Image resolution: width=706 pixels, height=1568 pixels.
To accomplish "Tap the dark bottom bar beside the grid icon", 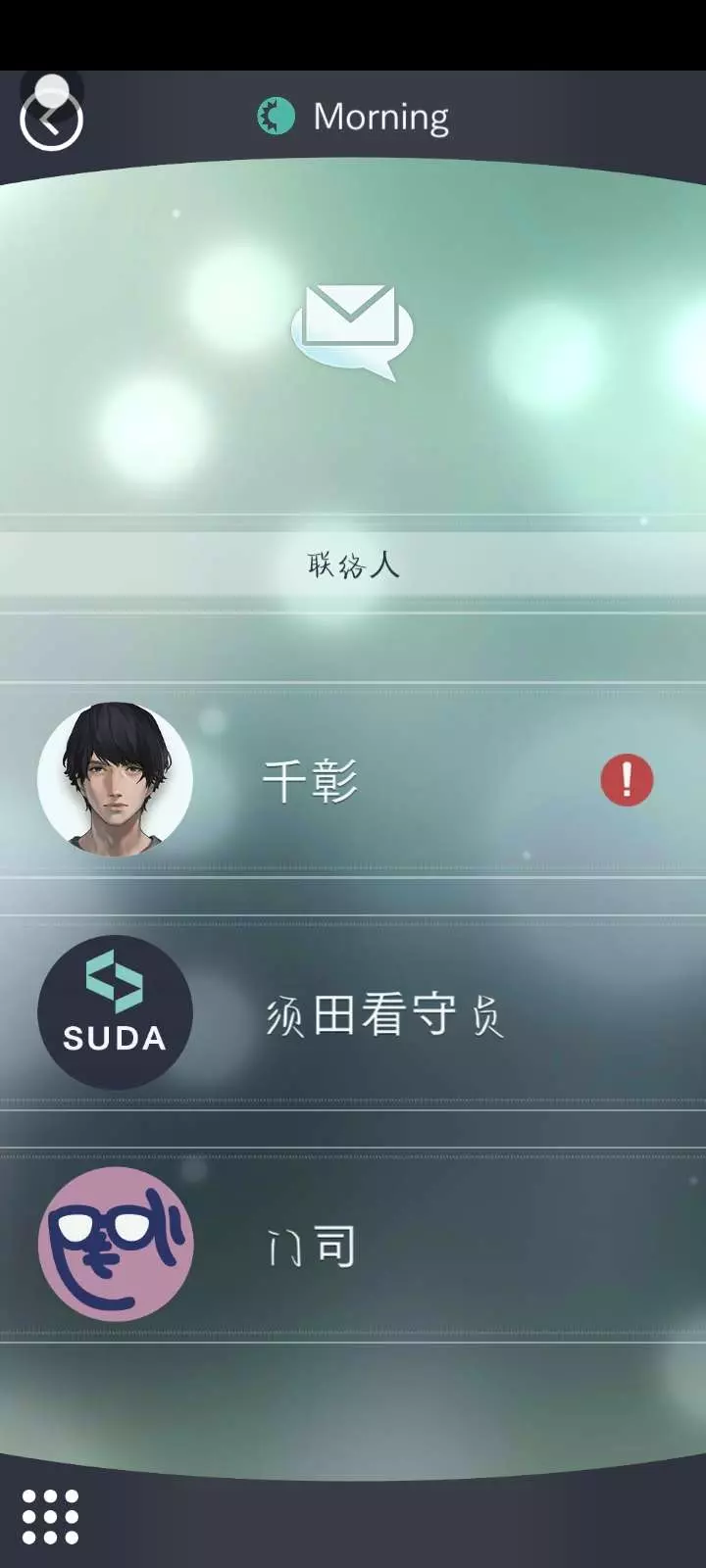I will point(392,1517).
